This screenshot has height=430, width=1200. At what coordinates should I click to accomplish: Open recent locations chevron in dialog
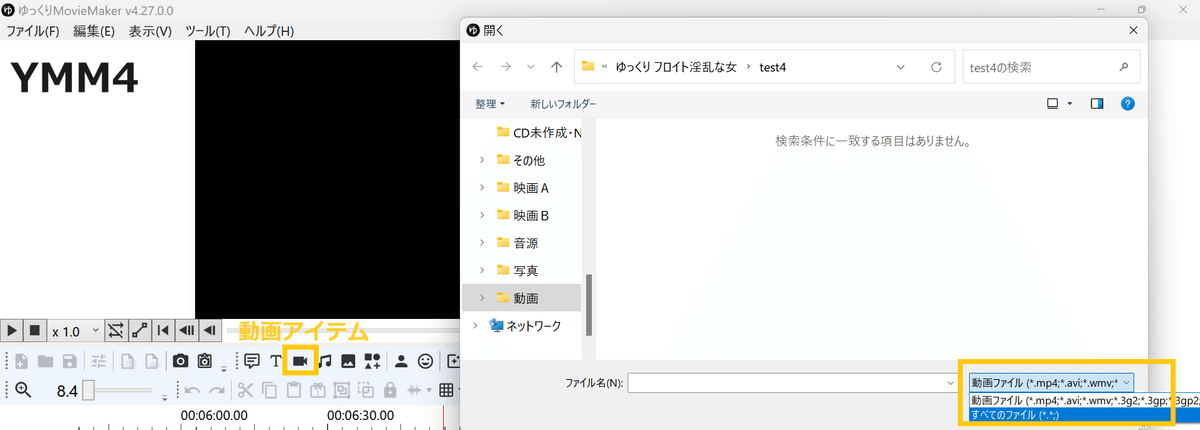(x=530, y=68)
